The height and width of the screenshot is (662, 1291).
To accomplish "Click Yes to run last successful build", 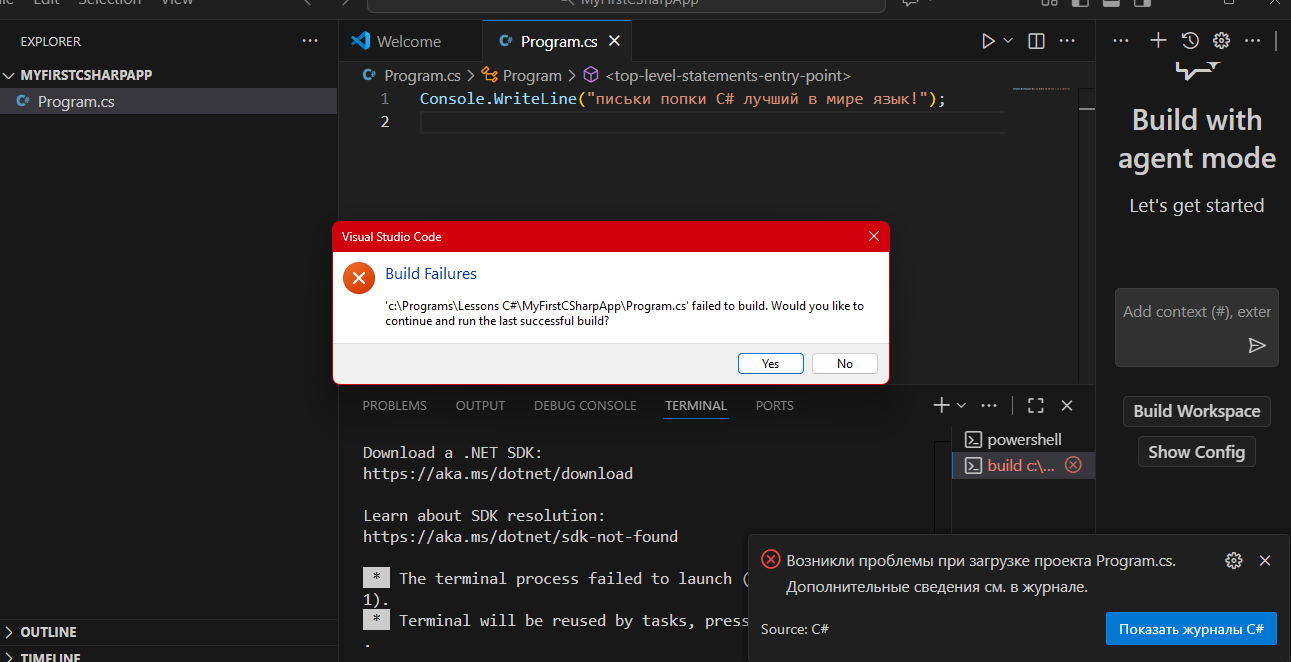I will pos(771,363).
